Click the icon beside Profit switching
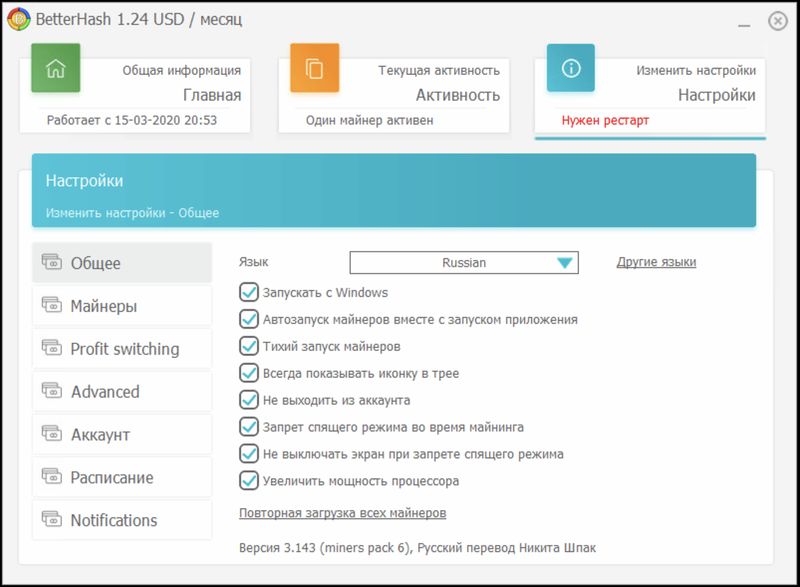Screen dimensions: 800x587 [x=52, y=348]
